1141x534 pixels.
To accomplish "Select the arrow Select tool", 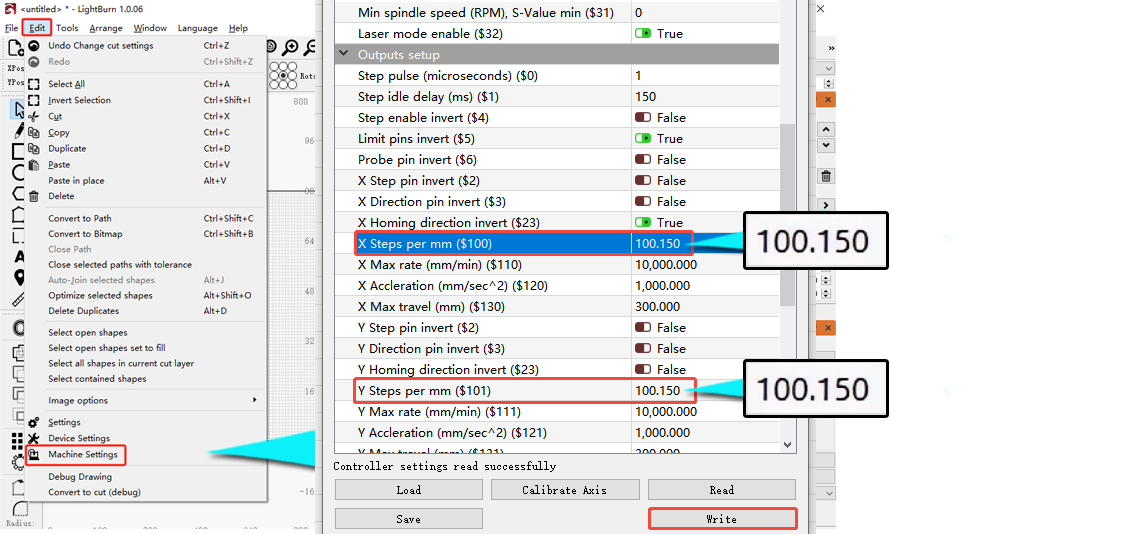I will [18, 111].
